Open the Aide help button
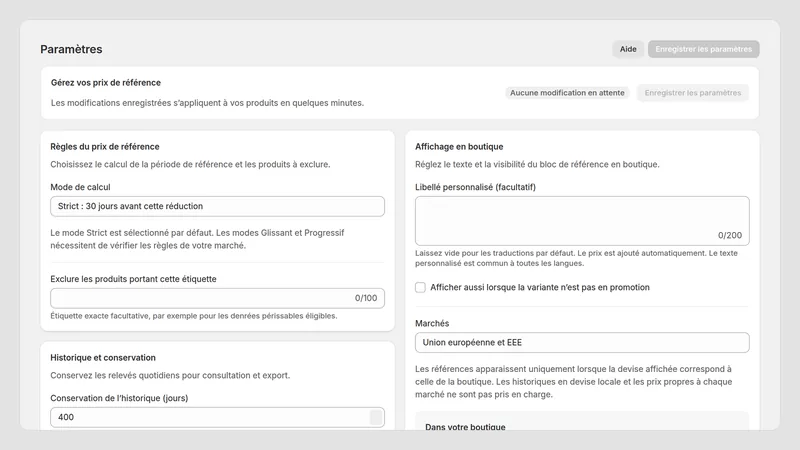800x450 pixels. pyautogui.click(x=628, y=49)
